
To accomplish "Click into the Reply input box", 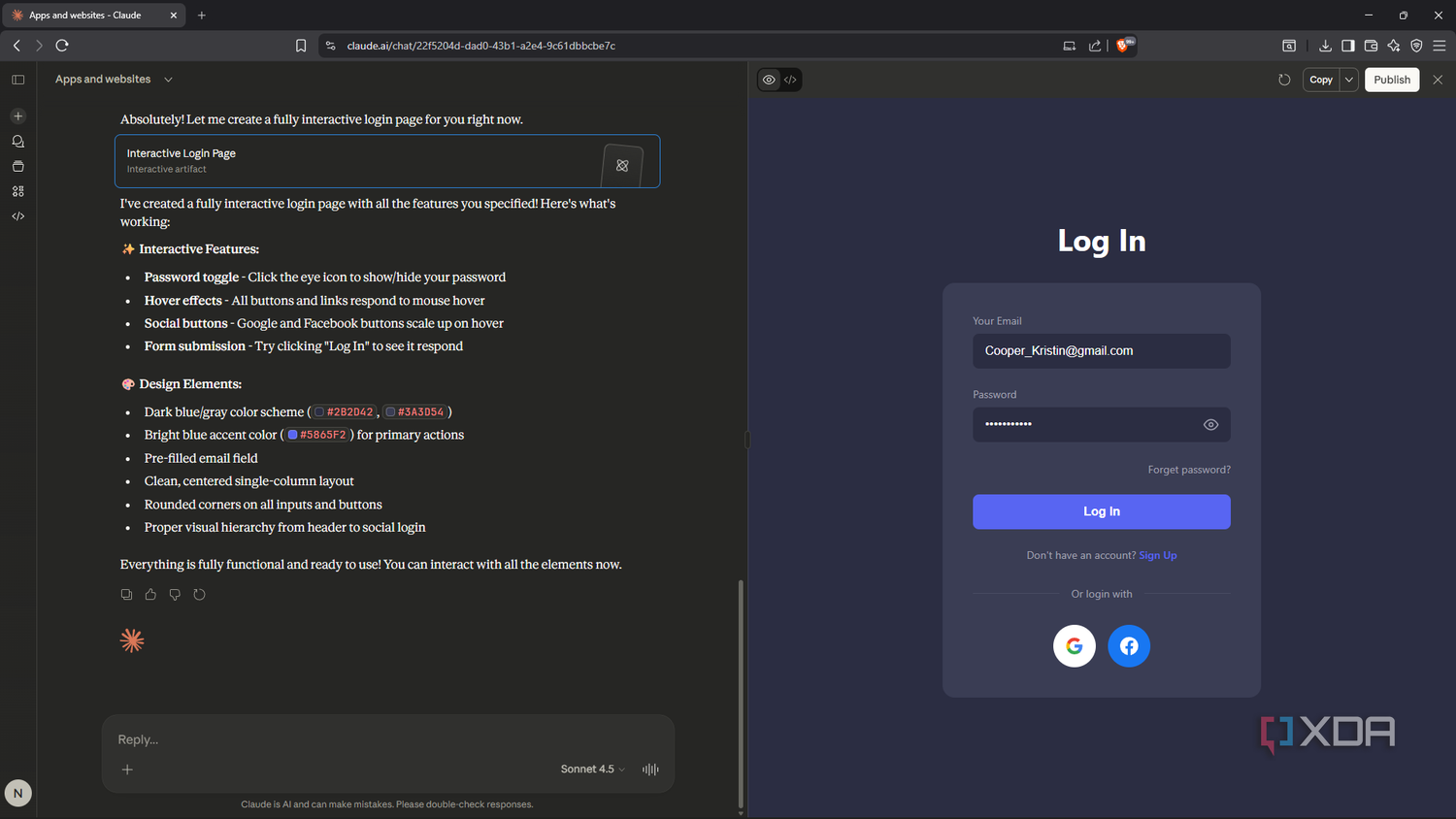I will [388, 739].
